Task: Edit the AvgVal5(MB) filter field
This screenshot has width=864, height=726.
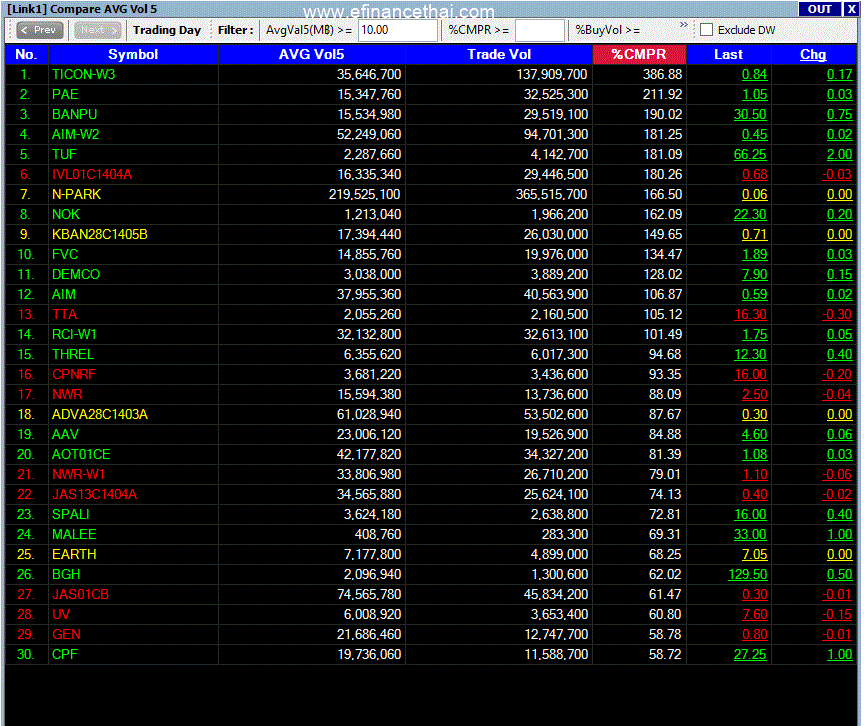Action: tap(397, 30)
